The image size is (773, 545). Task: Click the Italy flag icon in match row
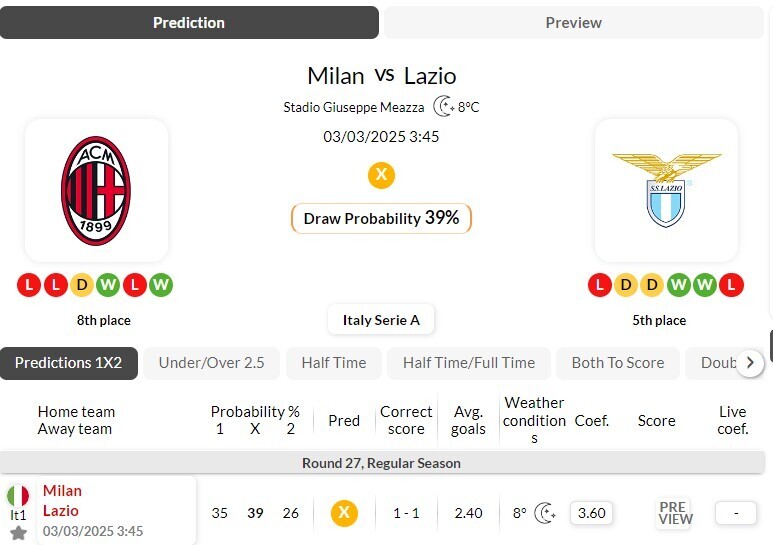pos(18,496)
